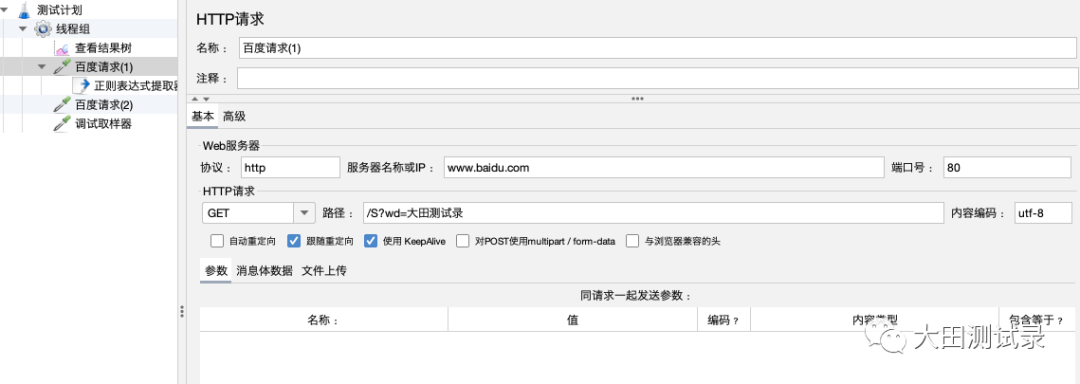Image resolution: width=1080 pixels, height=384 pixels.
Task: Click the panel collapse arrows below 注释
Action: [200, 99]
